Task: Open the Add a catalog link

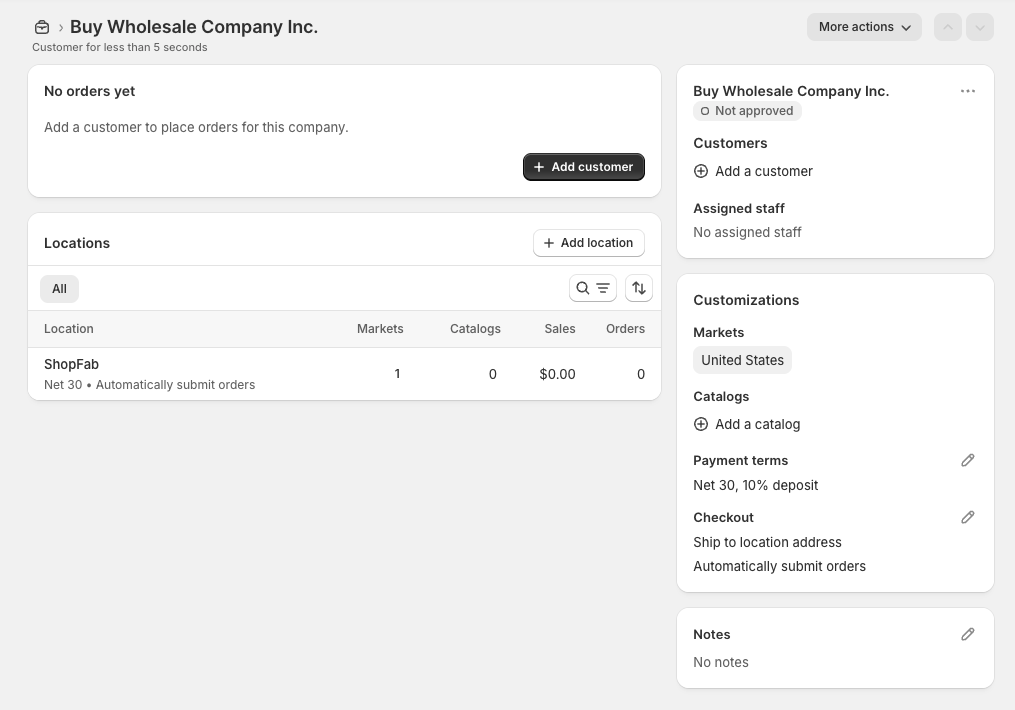Action: (x=757, y=424)
